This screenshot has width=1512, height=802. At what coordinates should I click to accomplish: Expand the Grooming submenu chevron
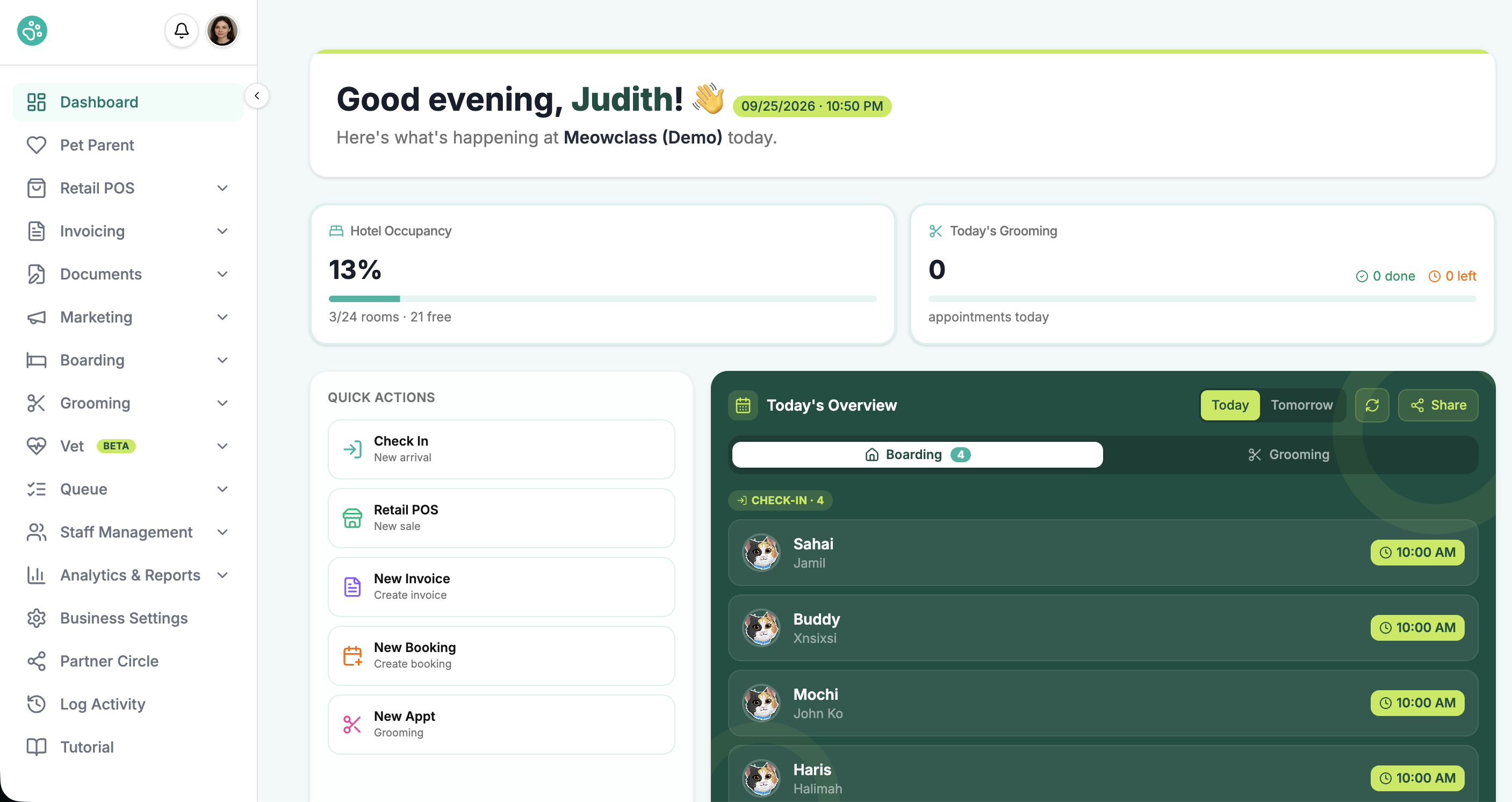click(x=222, y=403)
